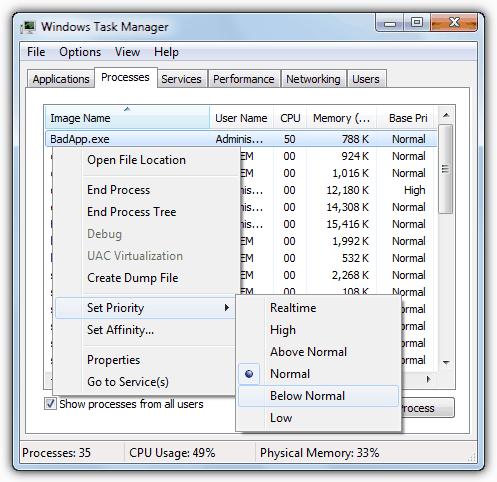The width and height of the screenshot is (497, 482).
Task: Go to the Performance tab
Action: (244, 79)
